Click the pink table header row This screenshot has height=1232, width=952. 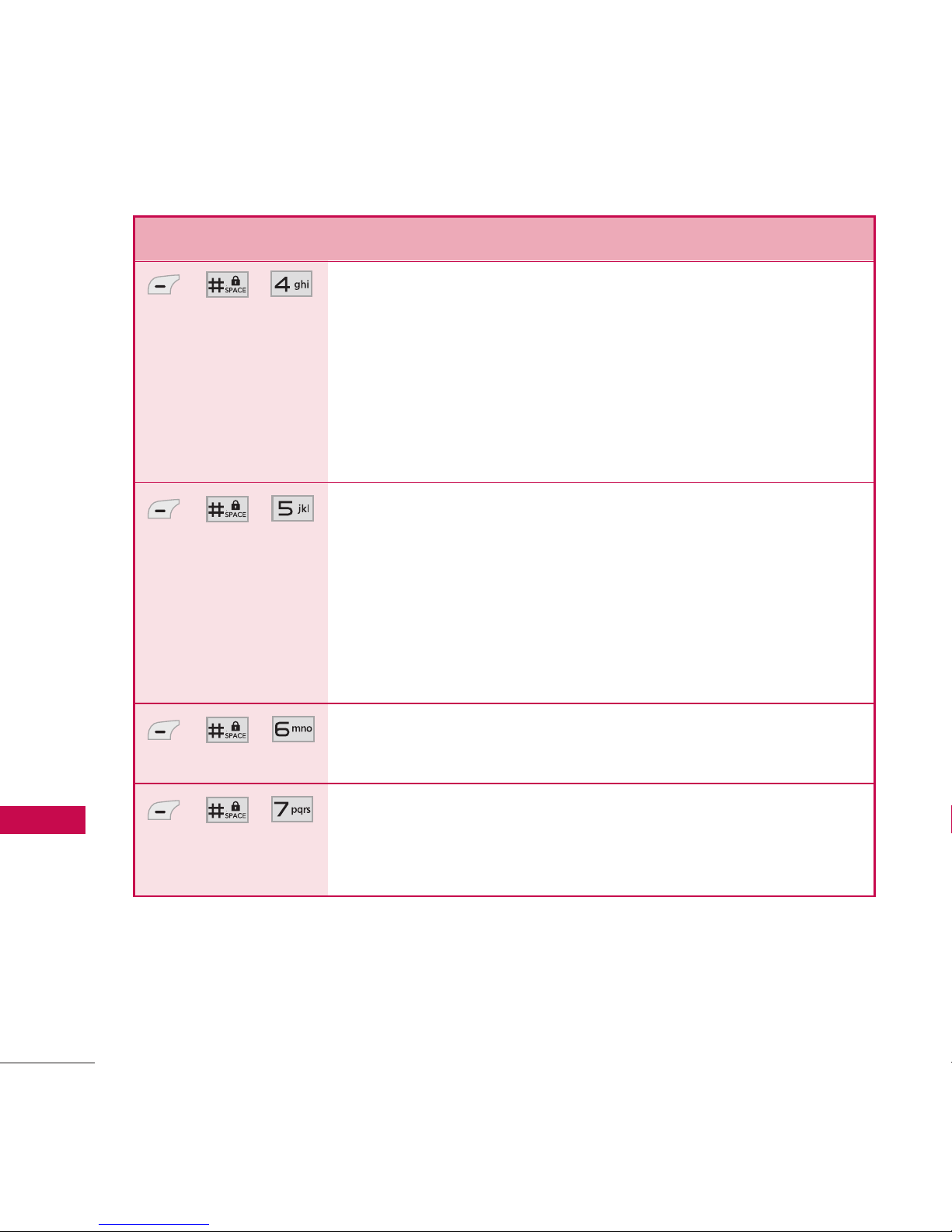coord(504,239)
